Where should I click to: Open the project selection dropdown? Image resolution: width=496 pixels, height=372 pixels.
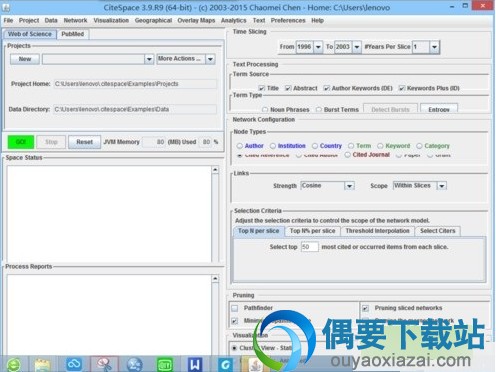[x=149, y=59]
